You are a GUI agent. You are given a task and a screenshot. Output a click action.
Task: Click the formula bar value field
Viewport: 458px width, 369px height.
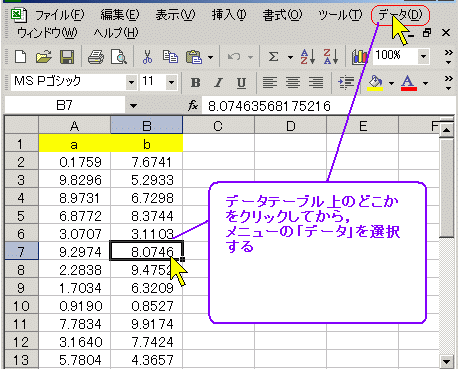point(327,106)
